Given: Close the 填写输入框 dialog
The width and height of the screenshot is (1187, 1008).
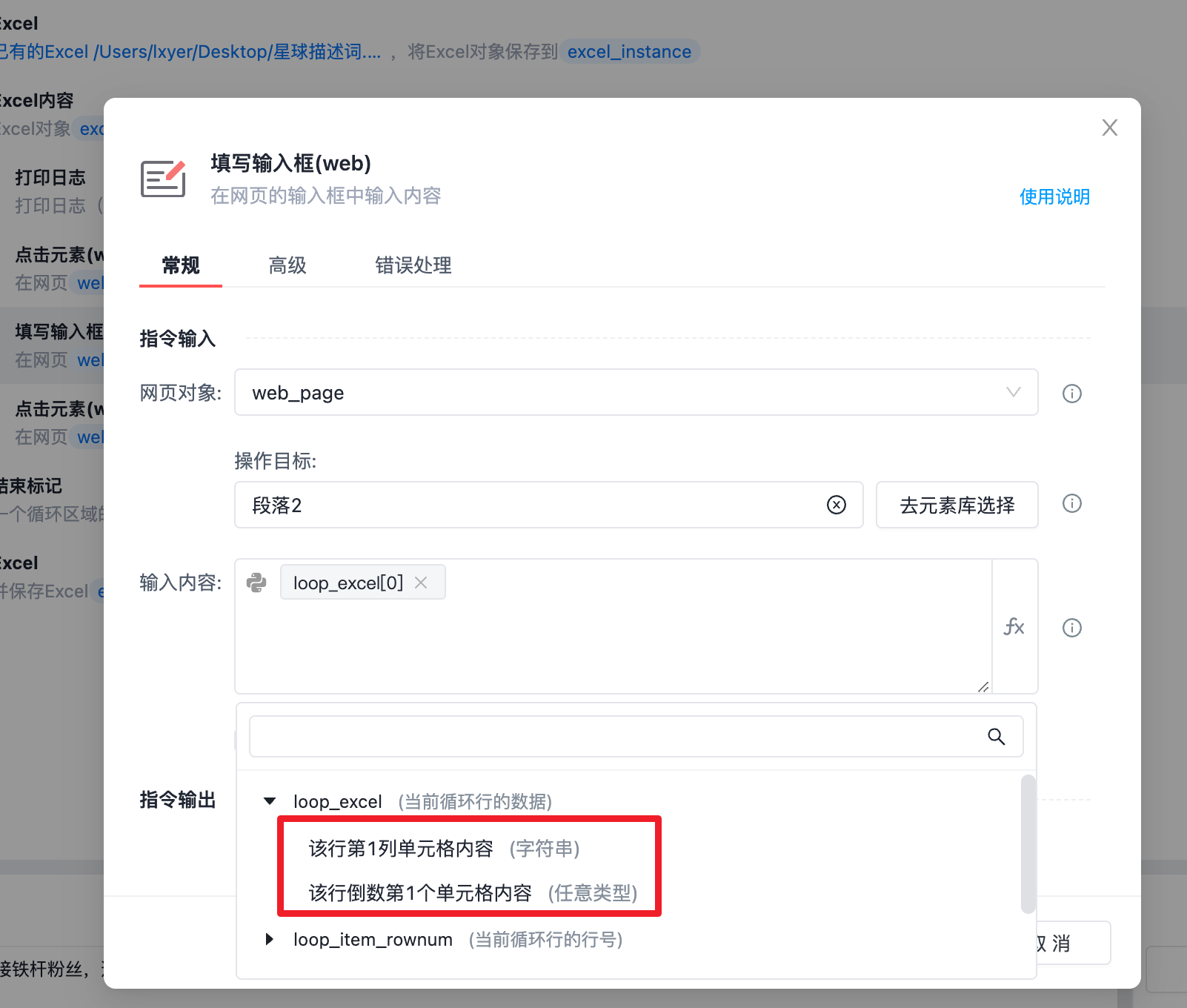Looking at the screenshot, I should [x=1109, y=127].
